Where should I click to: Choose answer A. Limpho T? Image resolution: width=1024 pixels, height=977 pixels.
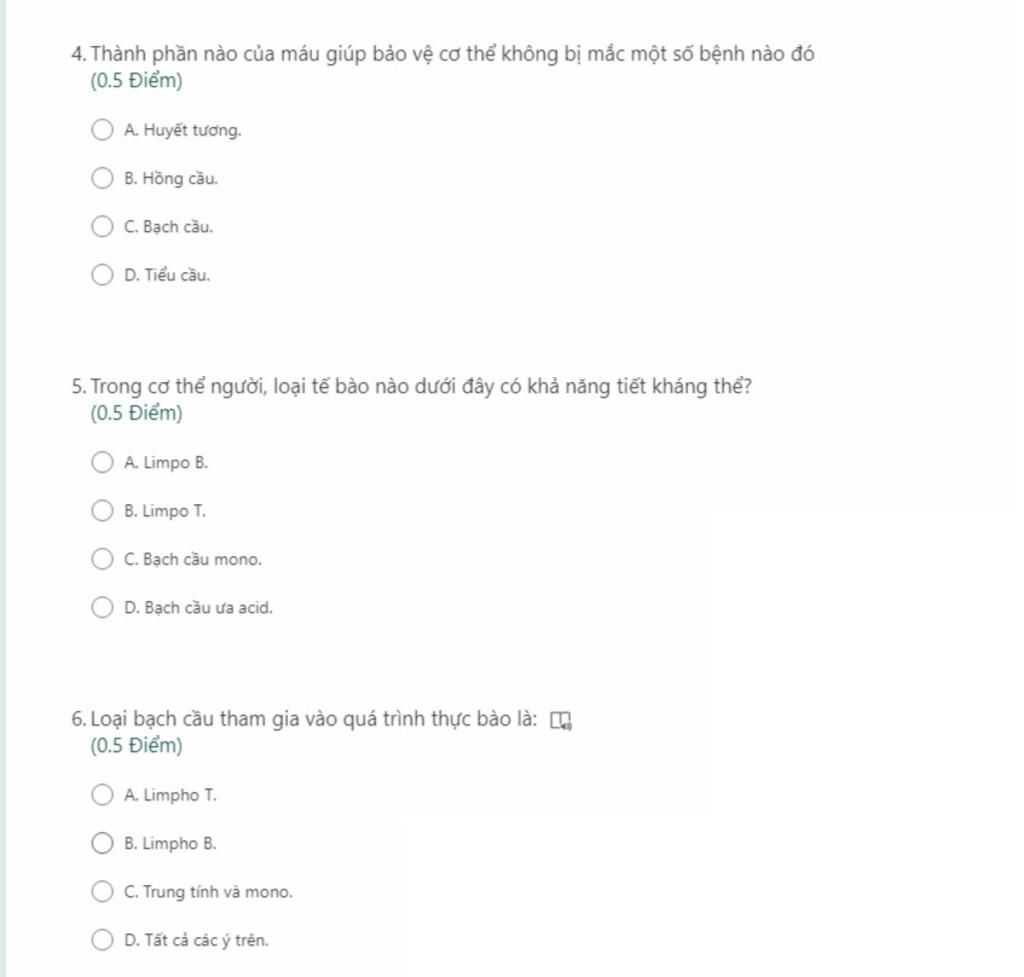[x=103, y=796]
